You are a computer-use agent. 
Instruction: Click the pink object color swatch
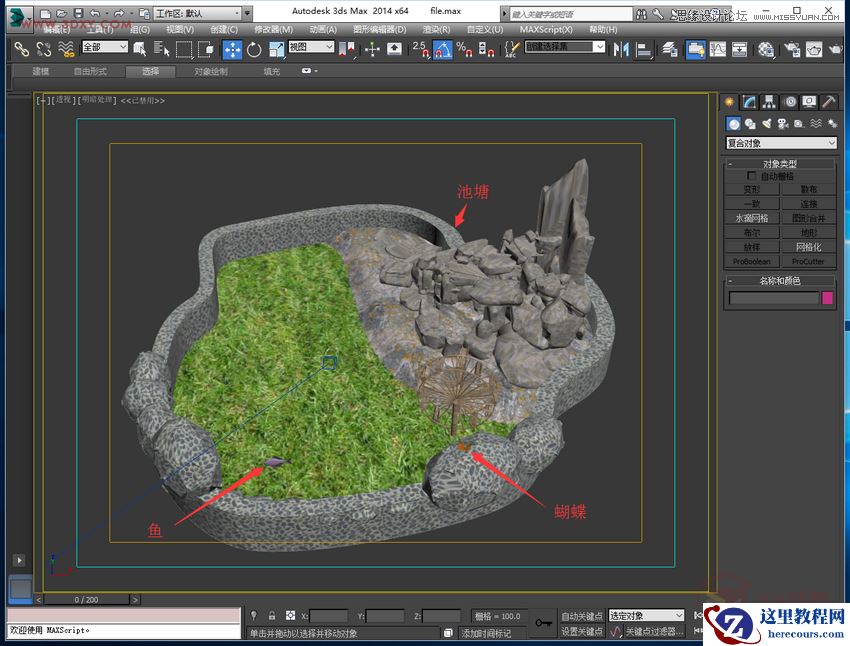pyautogui.click(x=829, y=298)
